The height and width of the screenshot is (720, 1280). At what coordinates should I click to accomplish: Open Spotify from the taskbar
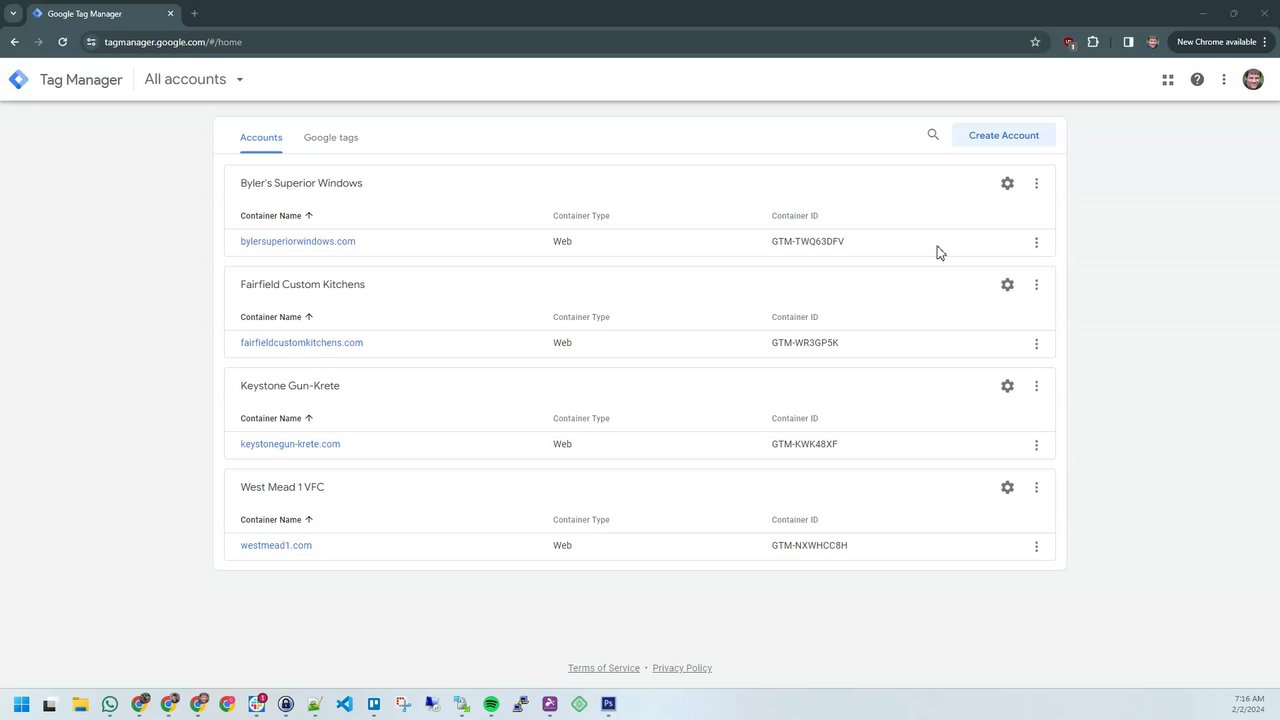(x=491, y=704)
